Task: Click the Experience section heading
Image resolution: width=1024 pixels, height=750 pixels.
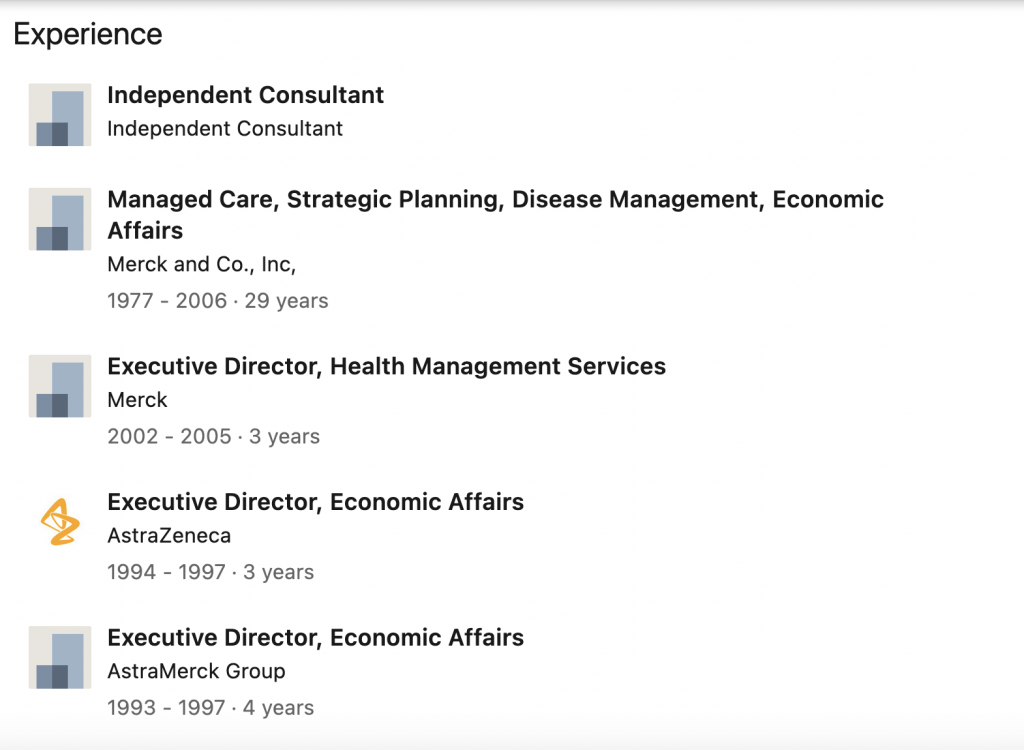Action: coord(88,34)
